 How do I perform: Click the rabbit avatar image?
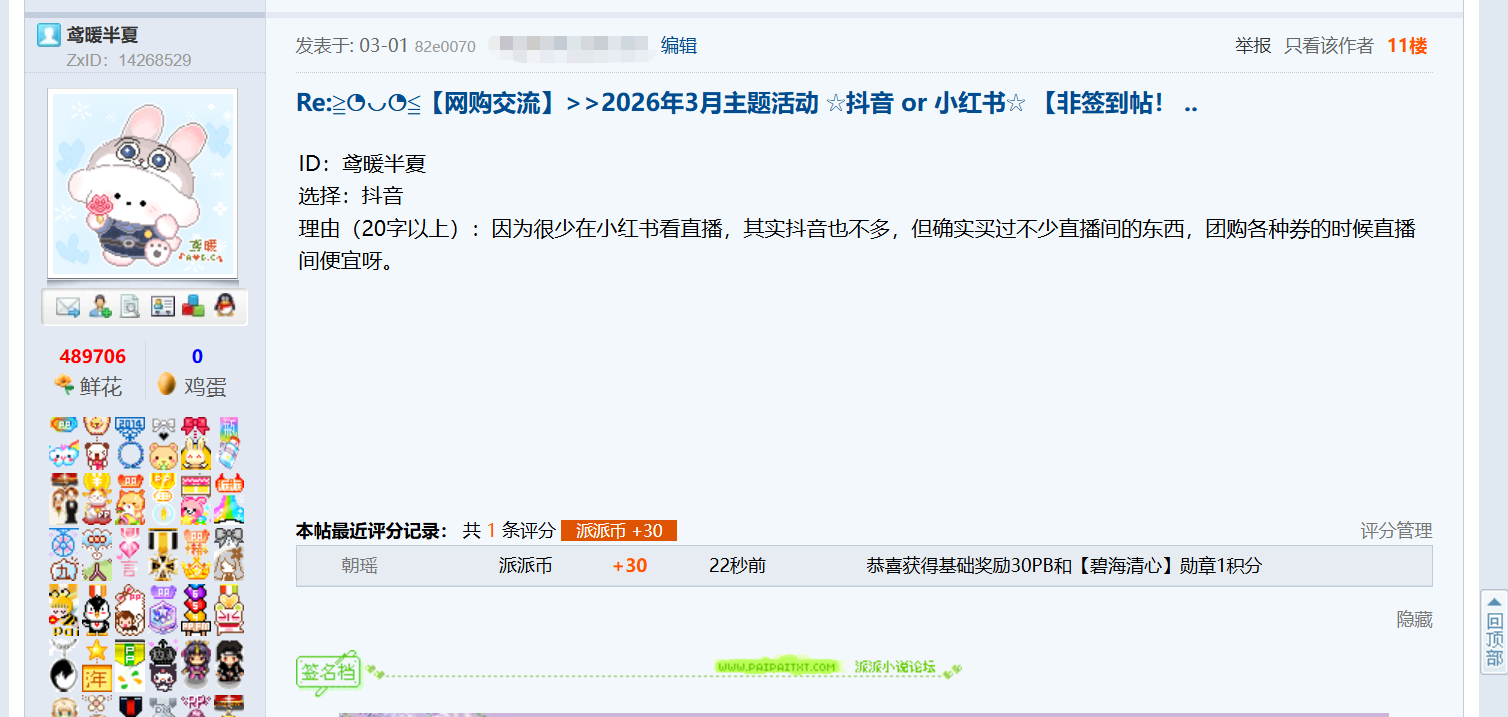[142, 183]
